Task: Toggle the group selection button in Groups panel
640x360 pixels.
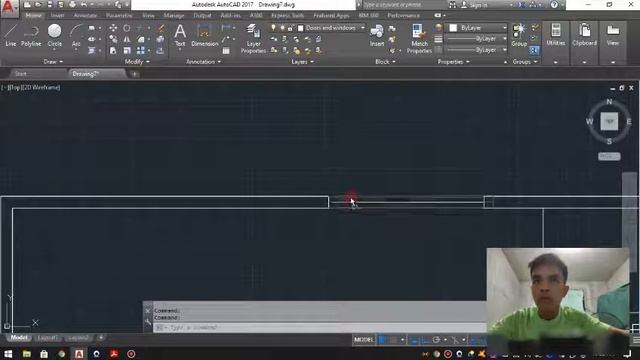Action: (x=534, y=51)
